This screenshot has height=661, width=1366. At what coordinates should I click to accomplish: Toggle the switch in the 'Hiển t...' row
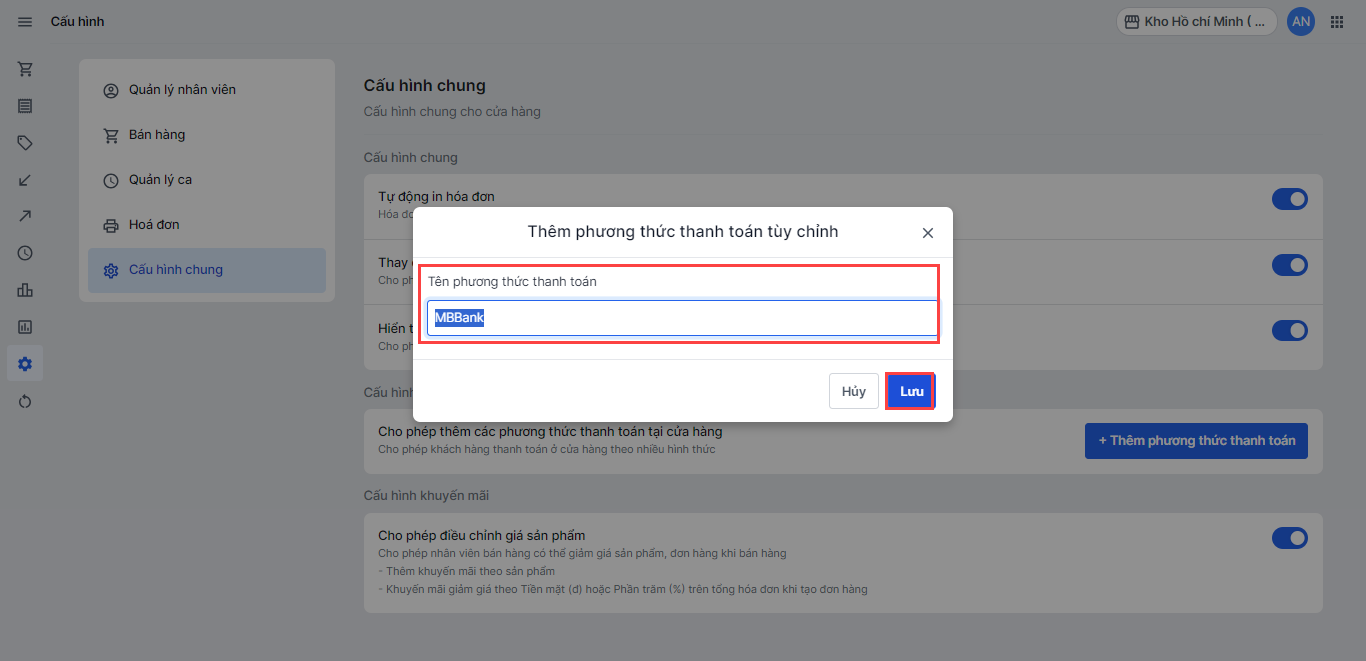pyautogui.click(x=1289, y=330)
